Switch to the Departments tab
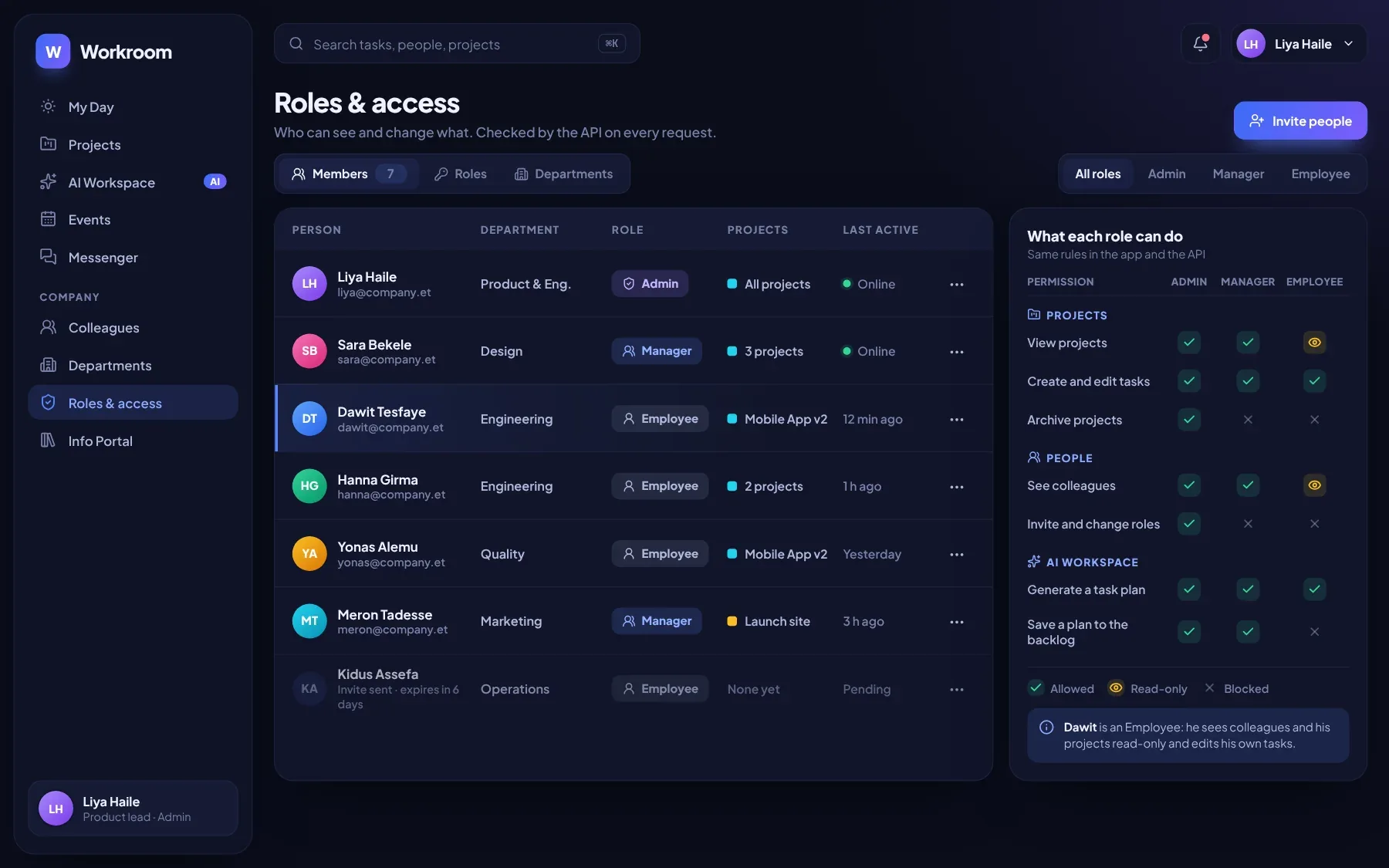This screenshot has height=868, width=1389. [x=564, y=174]
